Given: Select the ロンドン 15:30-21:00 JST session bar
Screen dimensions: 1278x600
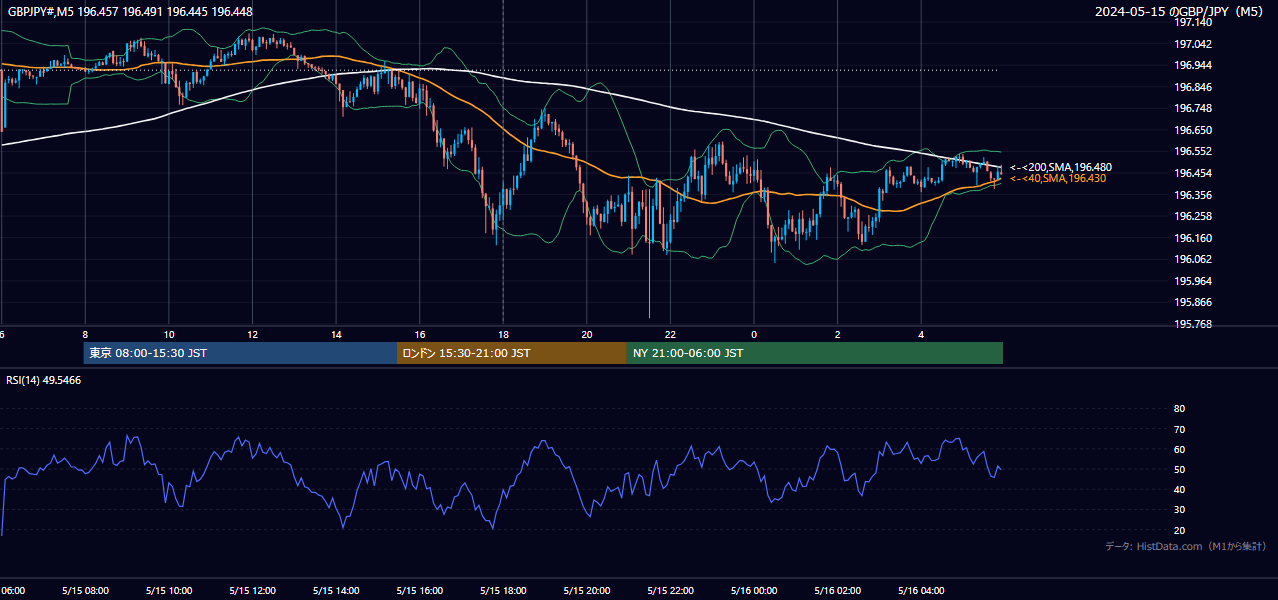Looking at the screenshot, I should 512,353.
